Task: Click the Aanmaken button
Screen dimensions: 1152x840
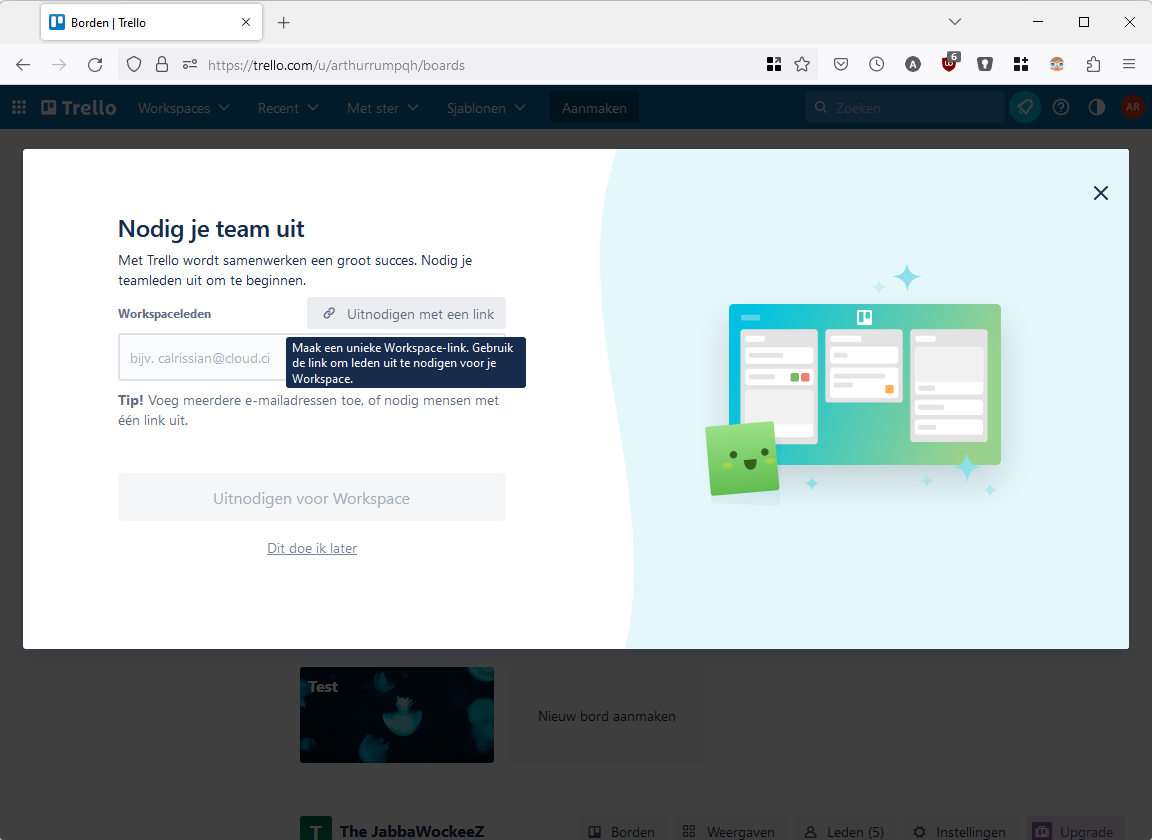Action: pos(594,108)
